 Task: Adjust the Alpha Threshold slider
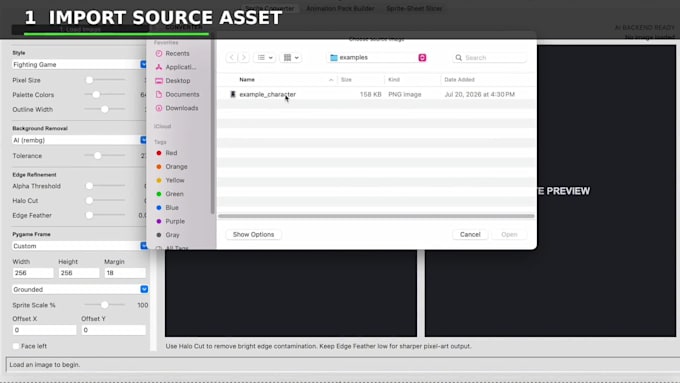105,186
